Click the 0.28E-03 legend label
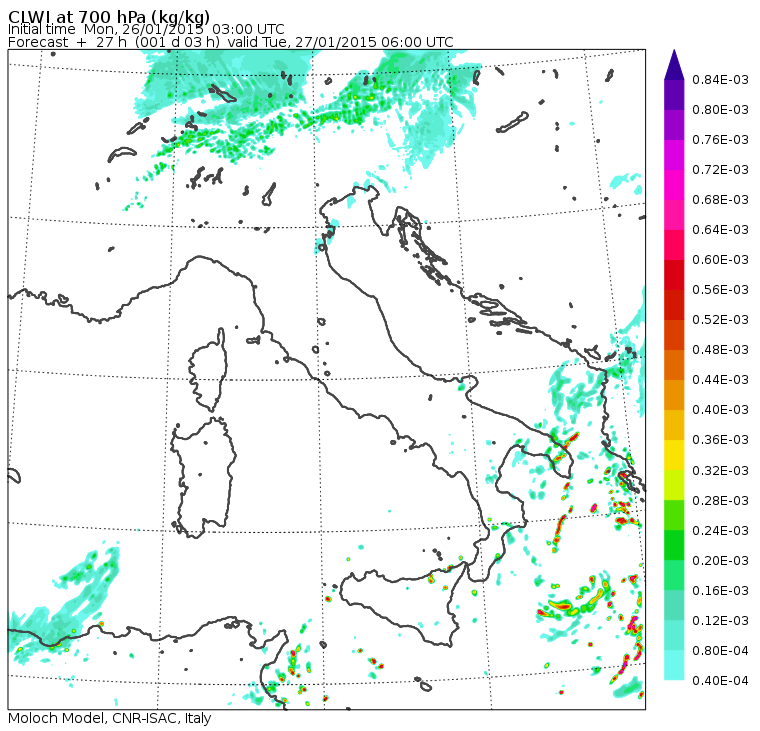Viewport: 760px width, 731px height. [720, 501]
